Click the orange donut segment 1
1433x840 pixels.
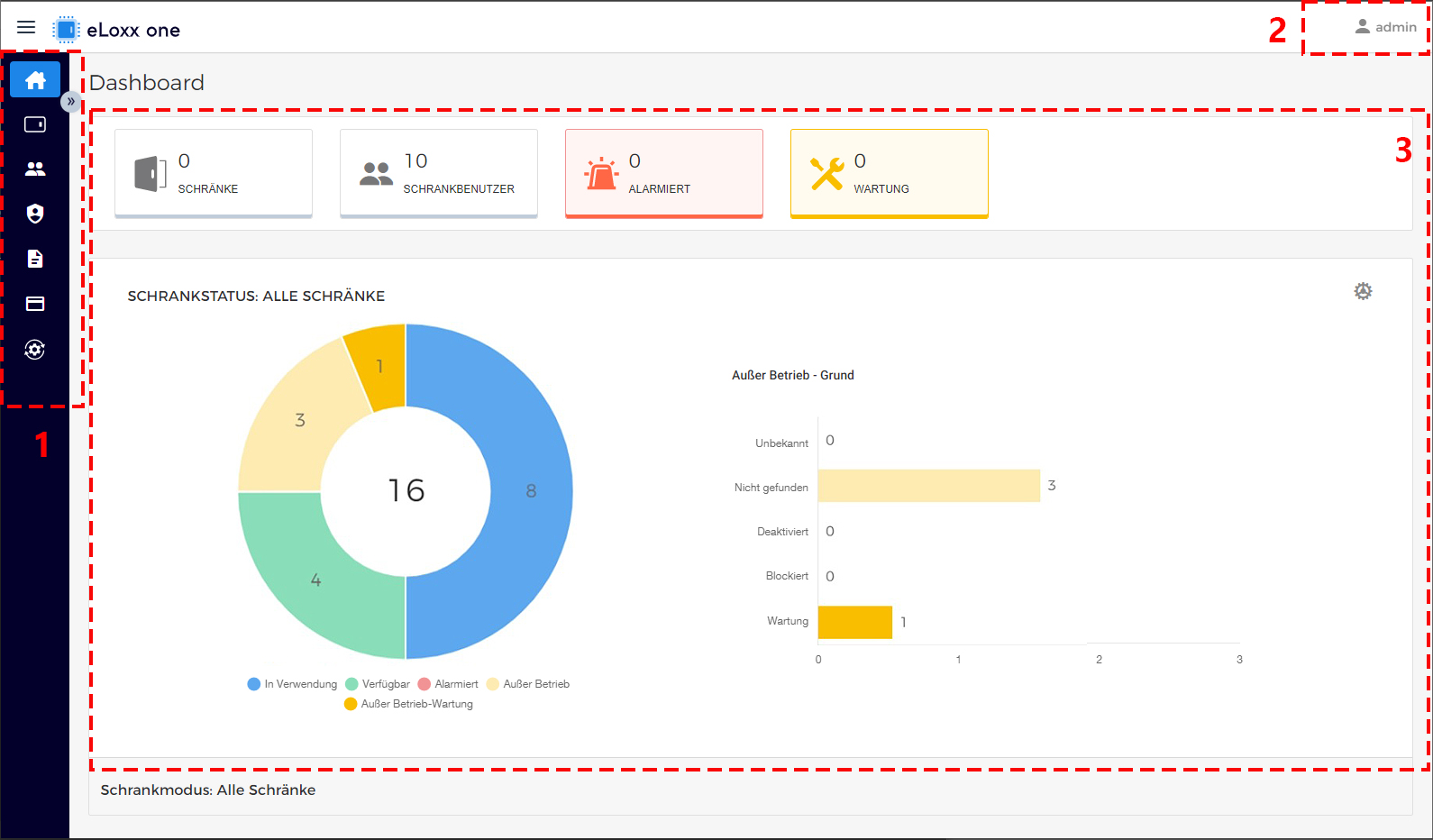379,367
